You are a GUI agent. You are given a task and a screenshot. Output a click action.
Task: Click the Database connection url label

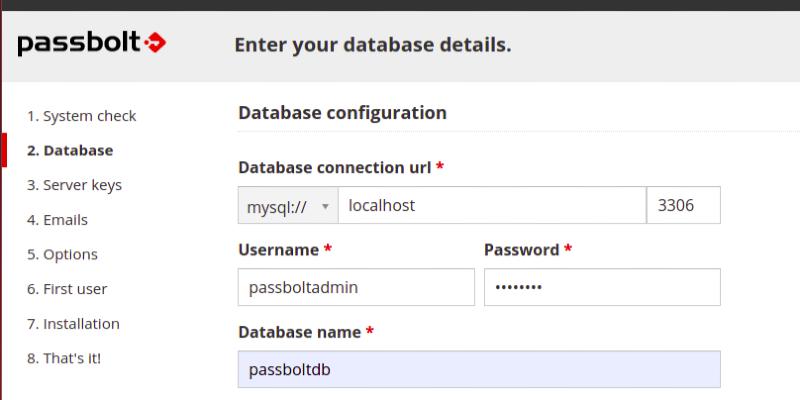click(335, 167)
